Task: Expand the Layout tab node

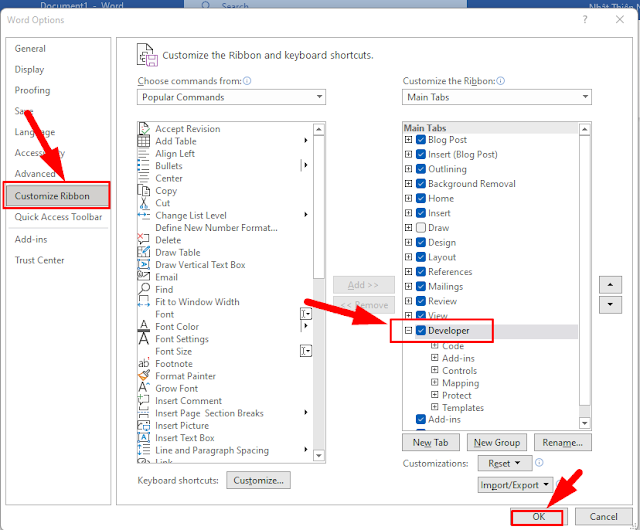Action: pyautogui.click(x=408, y=257)
